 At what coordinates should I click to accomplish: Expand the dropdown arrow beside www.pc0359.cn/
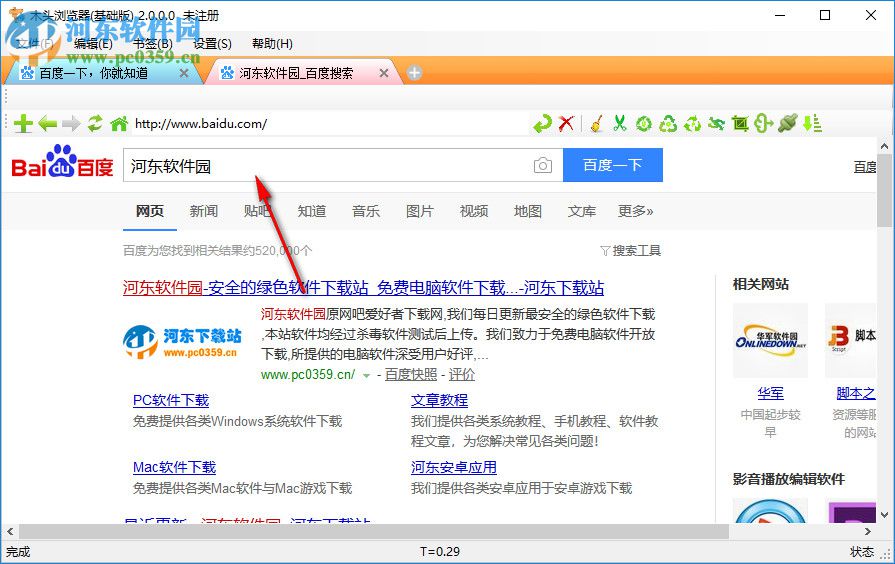pos(366,376)
